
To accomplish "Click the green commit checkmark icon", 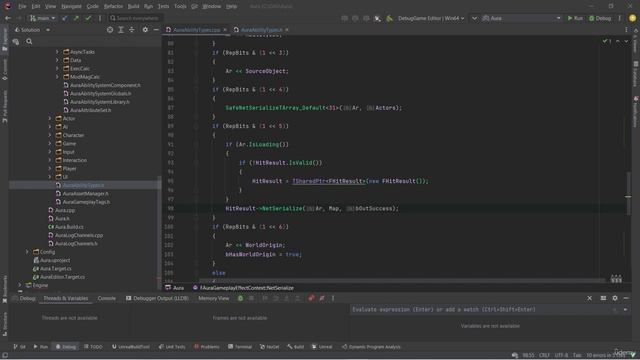I will 88,18.
